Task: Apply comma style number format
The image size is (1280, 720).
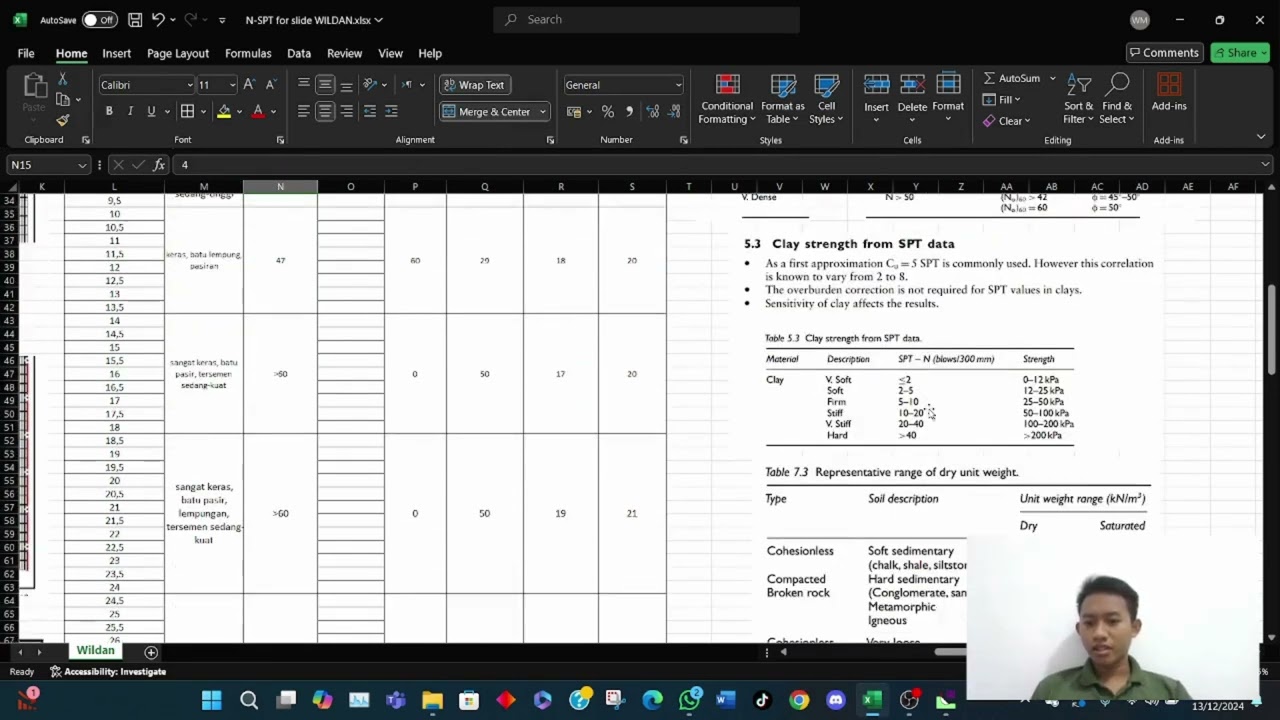Action: pos(629,111)
